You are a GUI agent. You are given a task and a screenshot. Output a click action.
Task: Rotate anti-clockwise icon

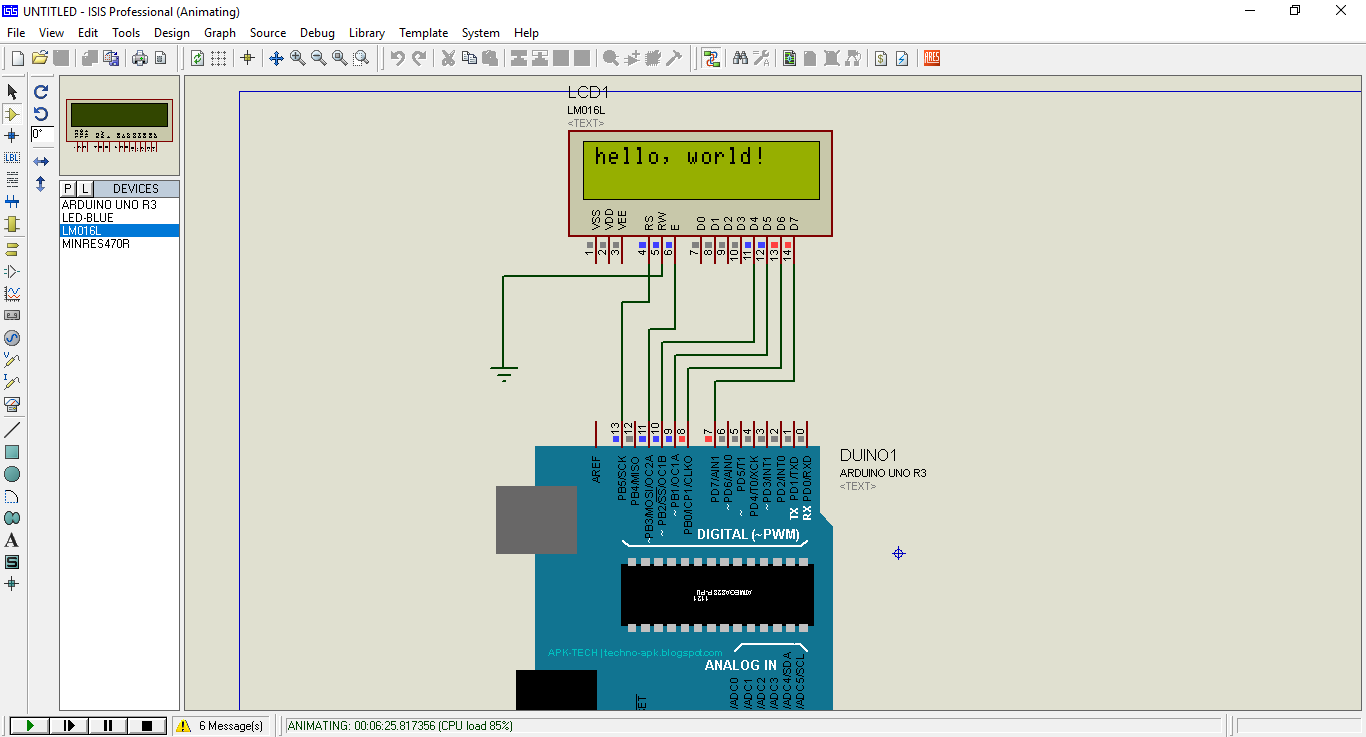[41, 113]
